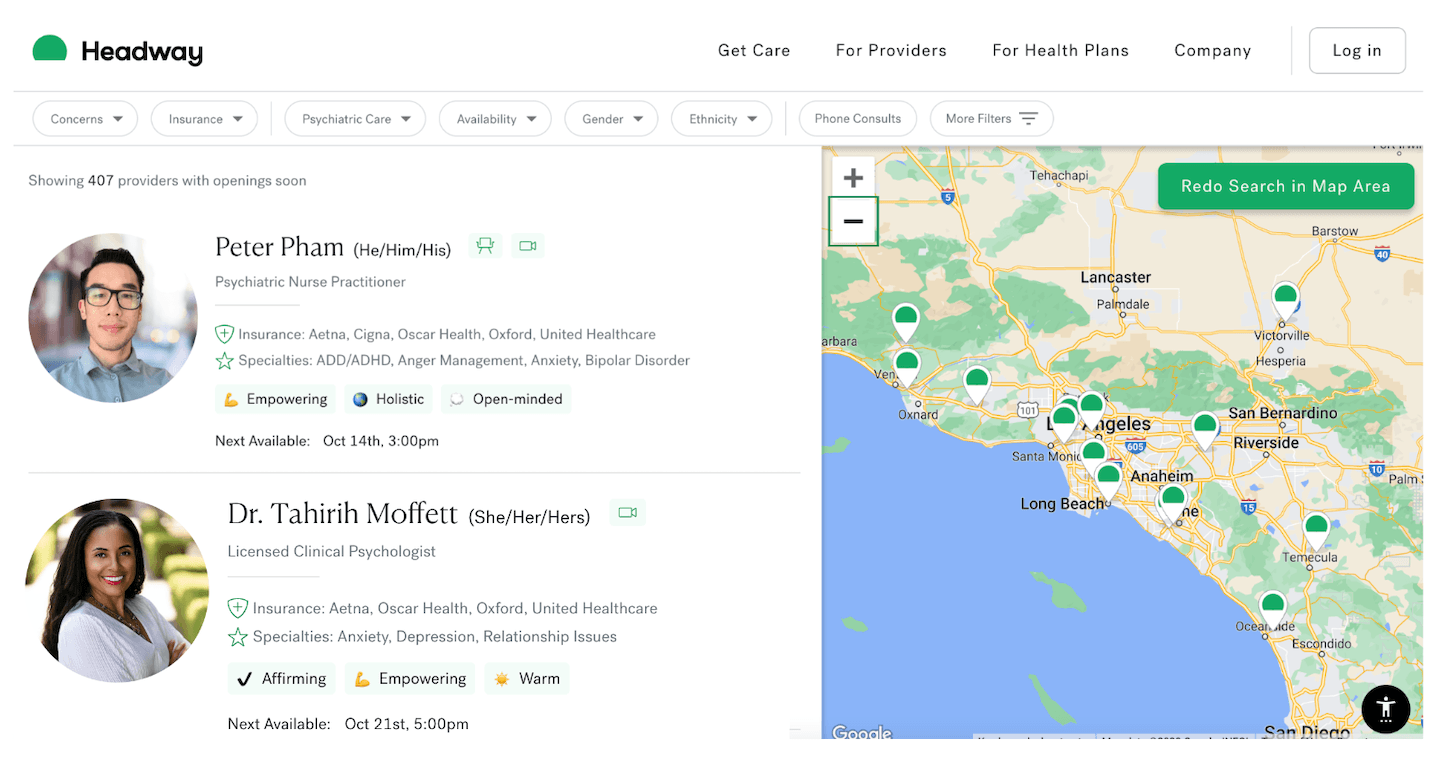Click a green map pin near Los Angeles
This screenshot has height=777, width=1440.
pyautogui.click(x=1091, y=404)
